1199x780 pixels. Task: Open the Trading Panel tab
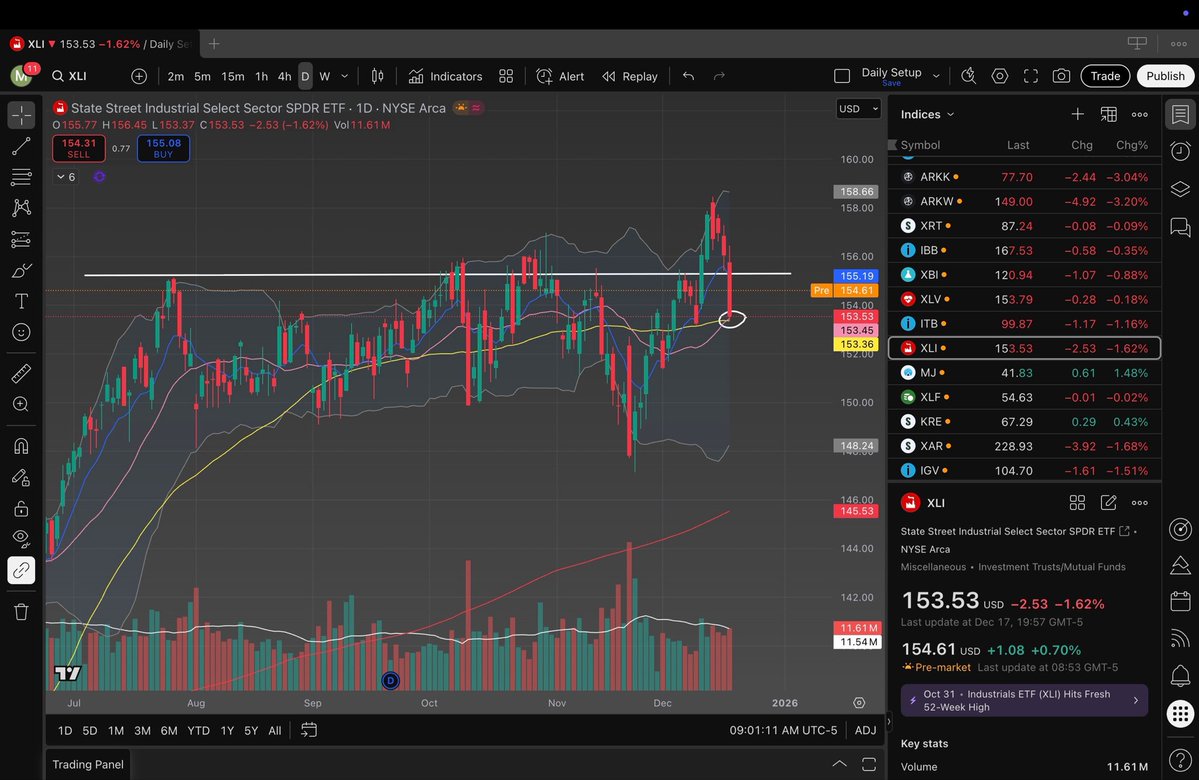(88, 764)
